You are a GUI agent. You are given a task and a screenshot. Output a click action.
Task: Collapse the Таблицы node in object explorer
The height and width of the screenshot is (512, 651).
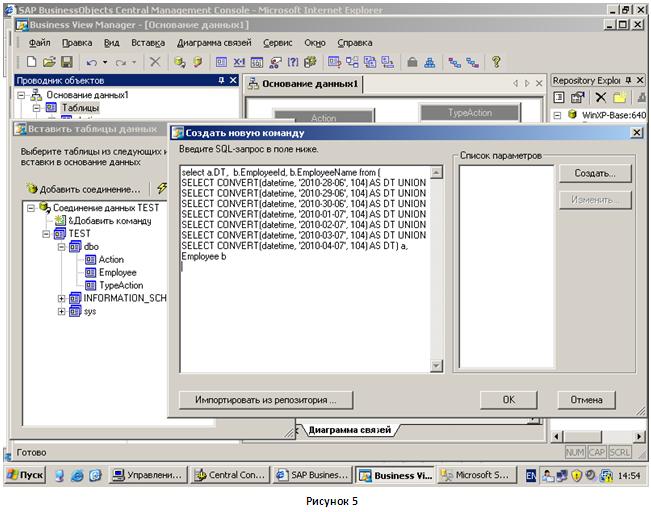coord(37,108)
